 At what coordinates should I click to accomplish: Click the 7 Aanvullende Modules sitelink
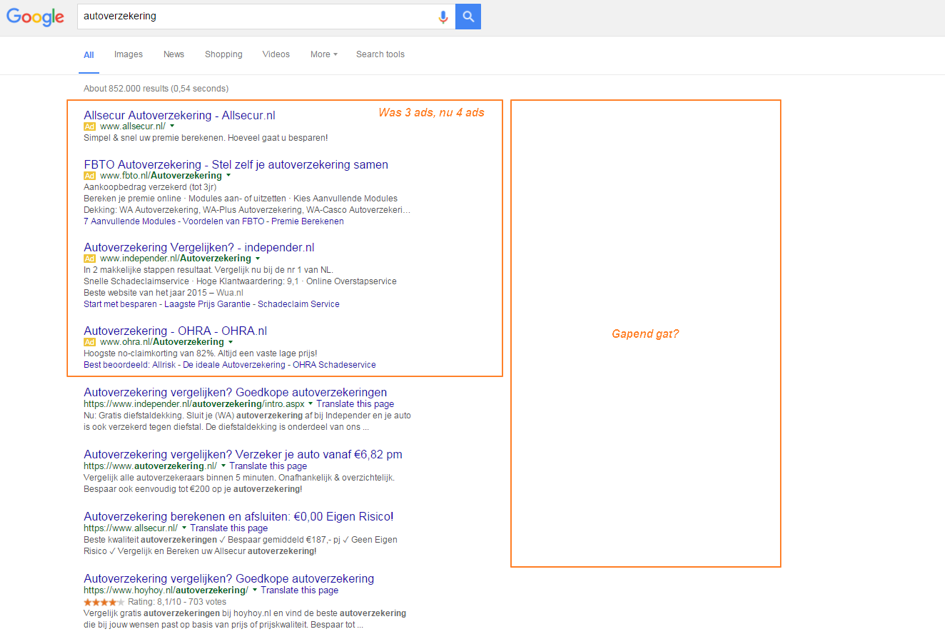(x=130, y=221)
